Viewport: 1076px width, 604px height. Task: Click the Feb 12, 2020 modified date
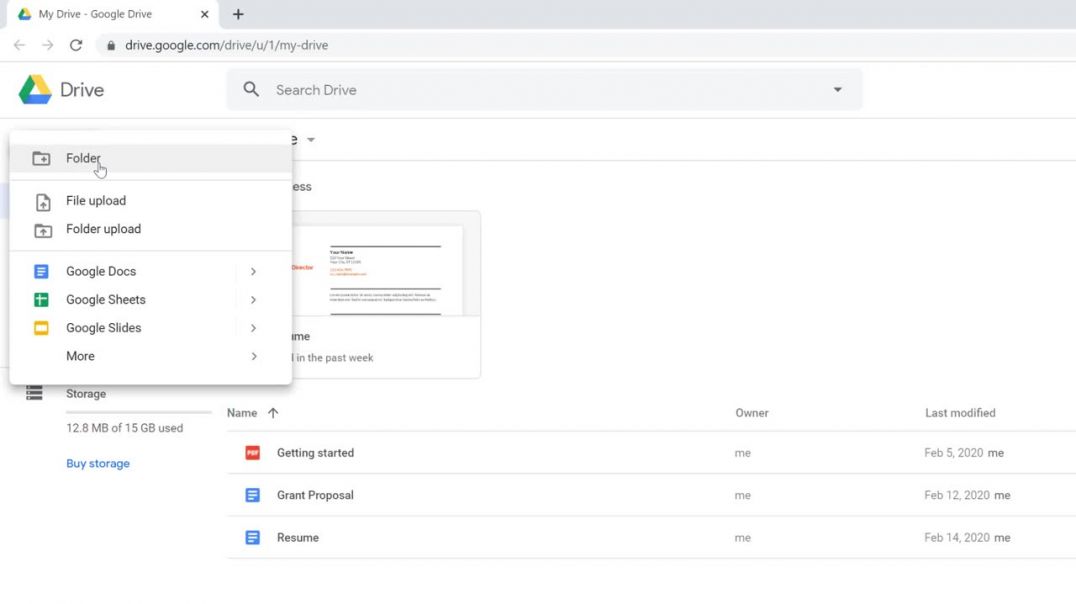pyautogui.click(x=957, y=495)
